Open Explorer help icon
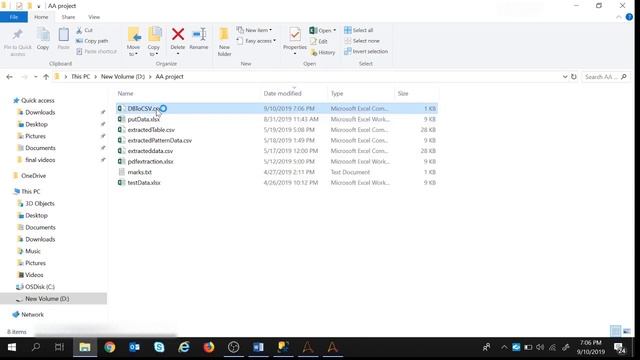The image size is (640, 360). point(629,17)
